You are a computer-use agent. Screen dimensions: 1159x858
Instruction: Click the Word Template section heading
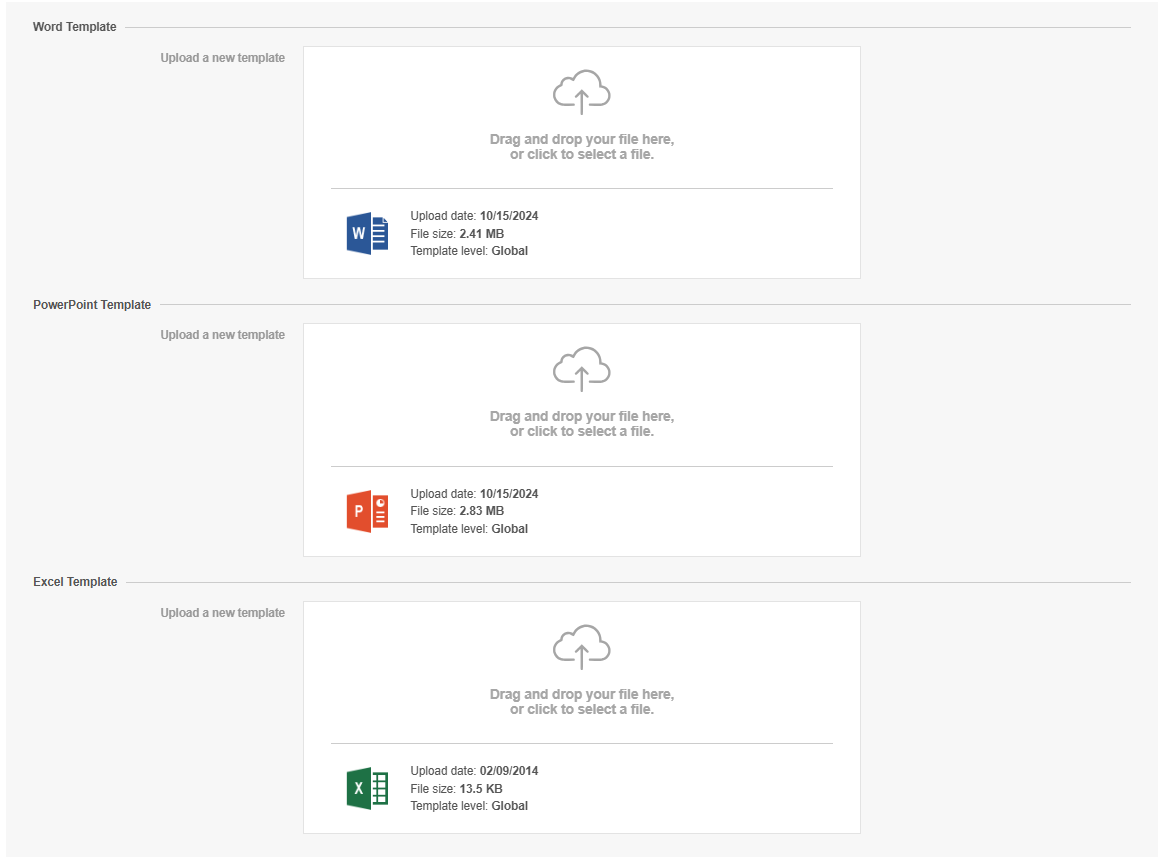point(75,27)
